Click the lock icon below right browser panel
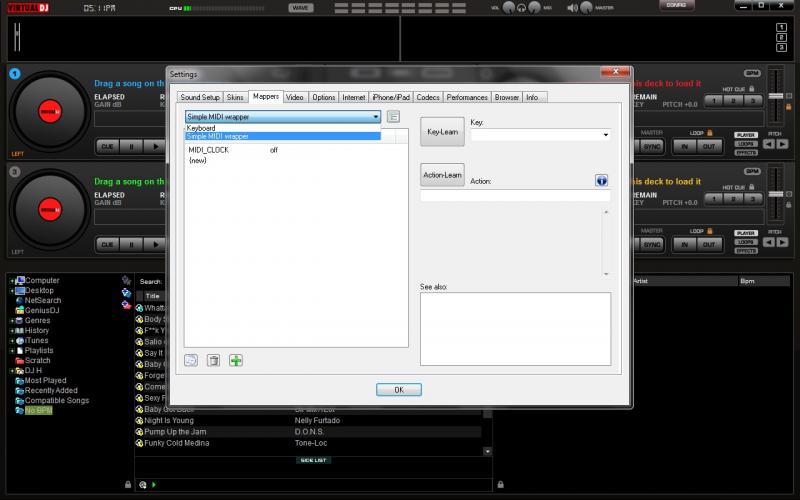The image size is (800, 500). pos(501,484)
